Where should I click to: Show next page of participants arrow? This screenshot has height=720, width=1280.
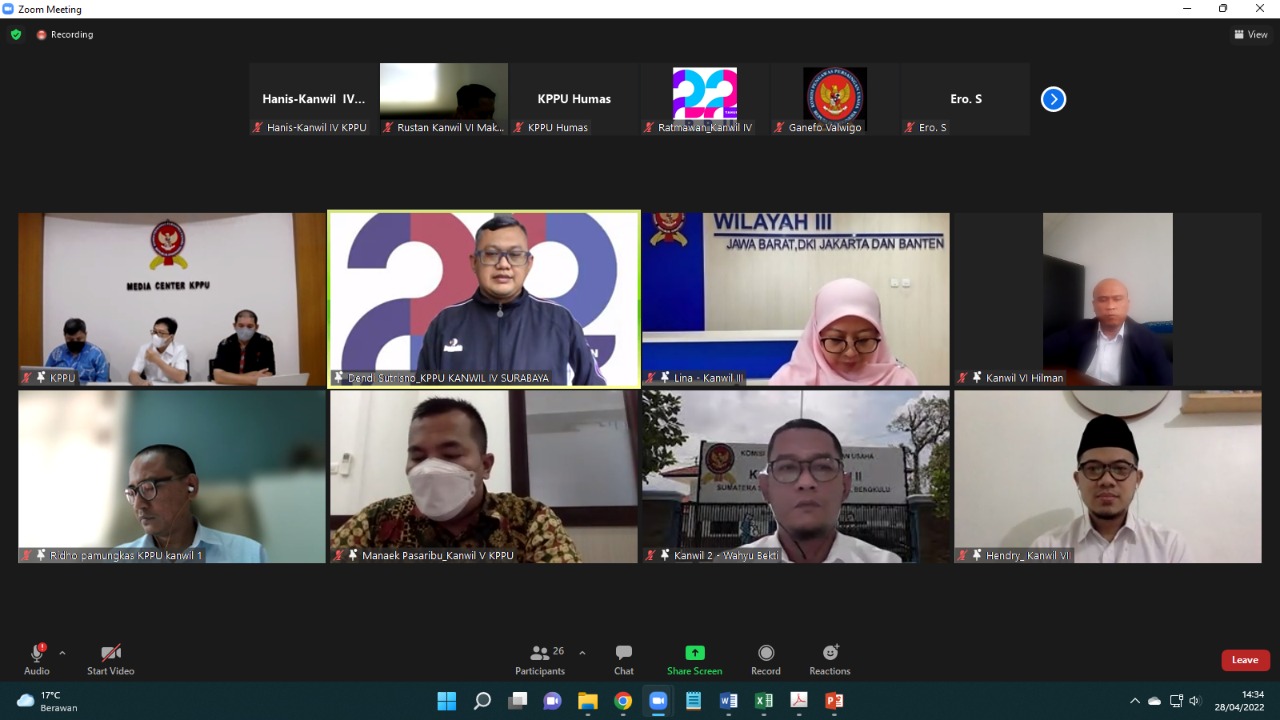click(x=1053, y=99)
